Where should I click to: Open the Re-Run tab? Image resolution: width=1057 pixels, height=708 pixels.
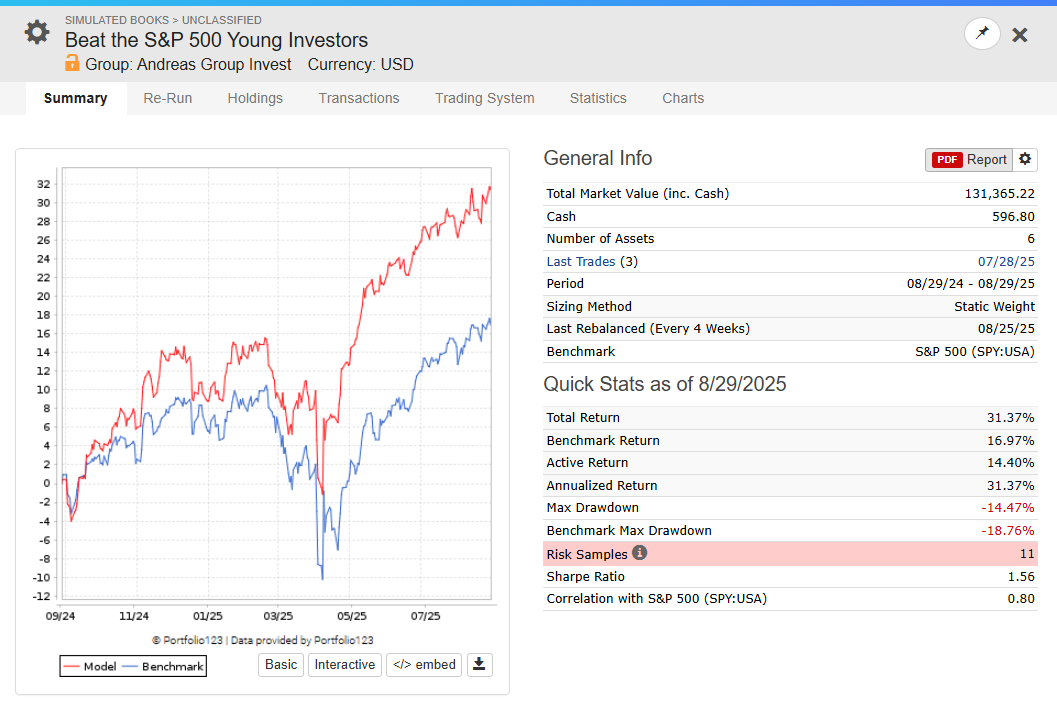pos(167,98)
